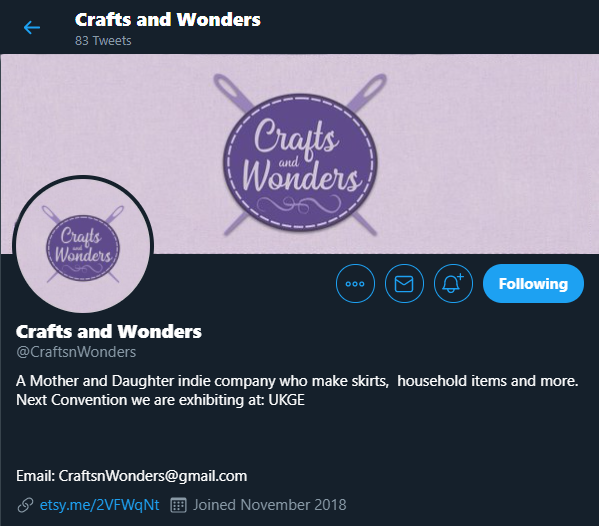Click the @CraftsnWonders handle
This screenshot has width=599, height=526.
[76, 352]
